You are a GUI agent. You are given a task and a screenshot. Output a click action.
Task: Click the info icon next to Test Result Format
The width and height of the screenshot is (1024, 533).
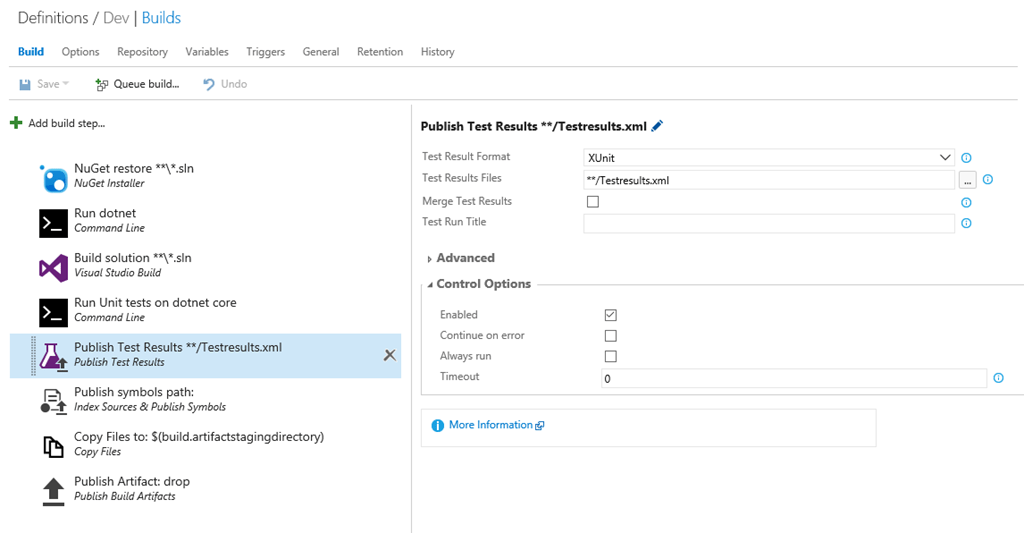pos(967,157)
